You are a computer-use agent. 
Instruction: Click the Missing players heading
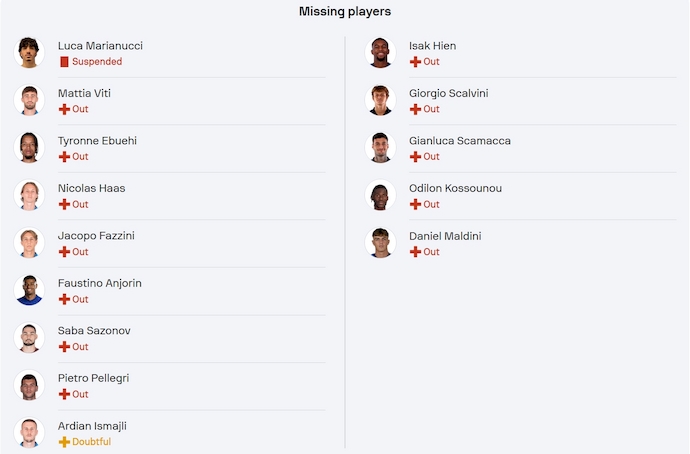click(x=345, y=12)
